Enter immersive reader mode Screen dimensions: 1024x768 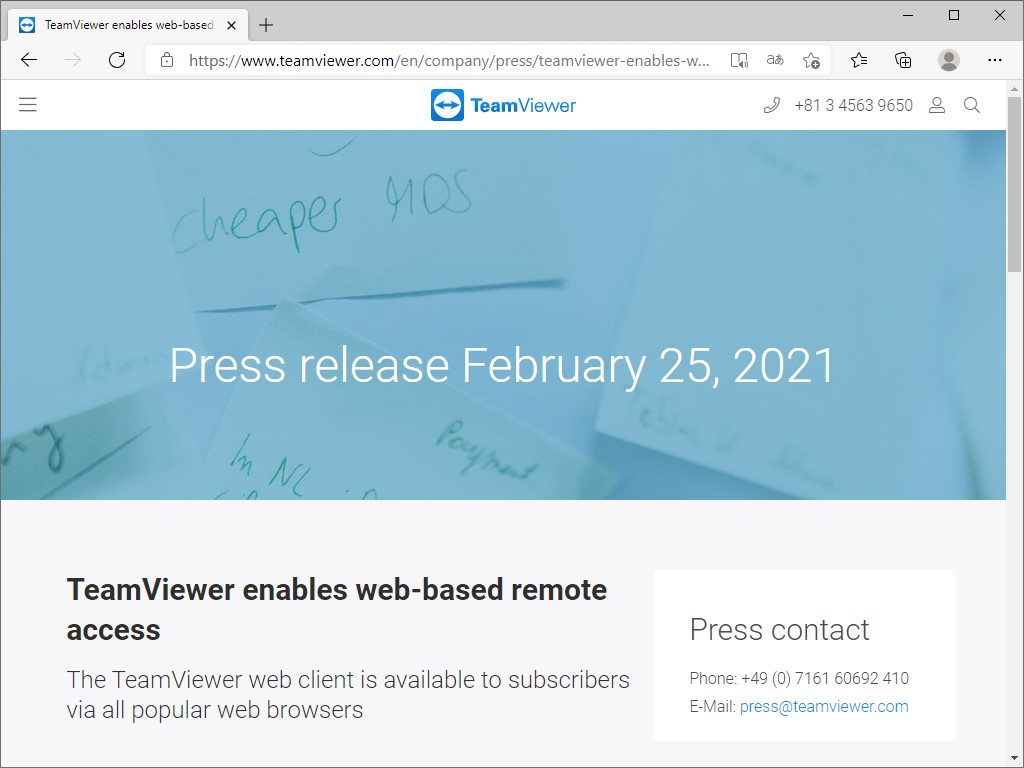[x=739, y=60]
